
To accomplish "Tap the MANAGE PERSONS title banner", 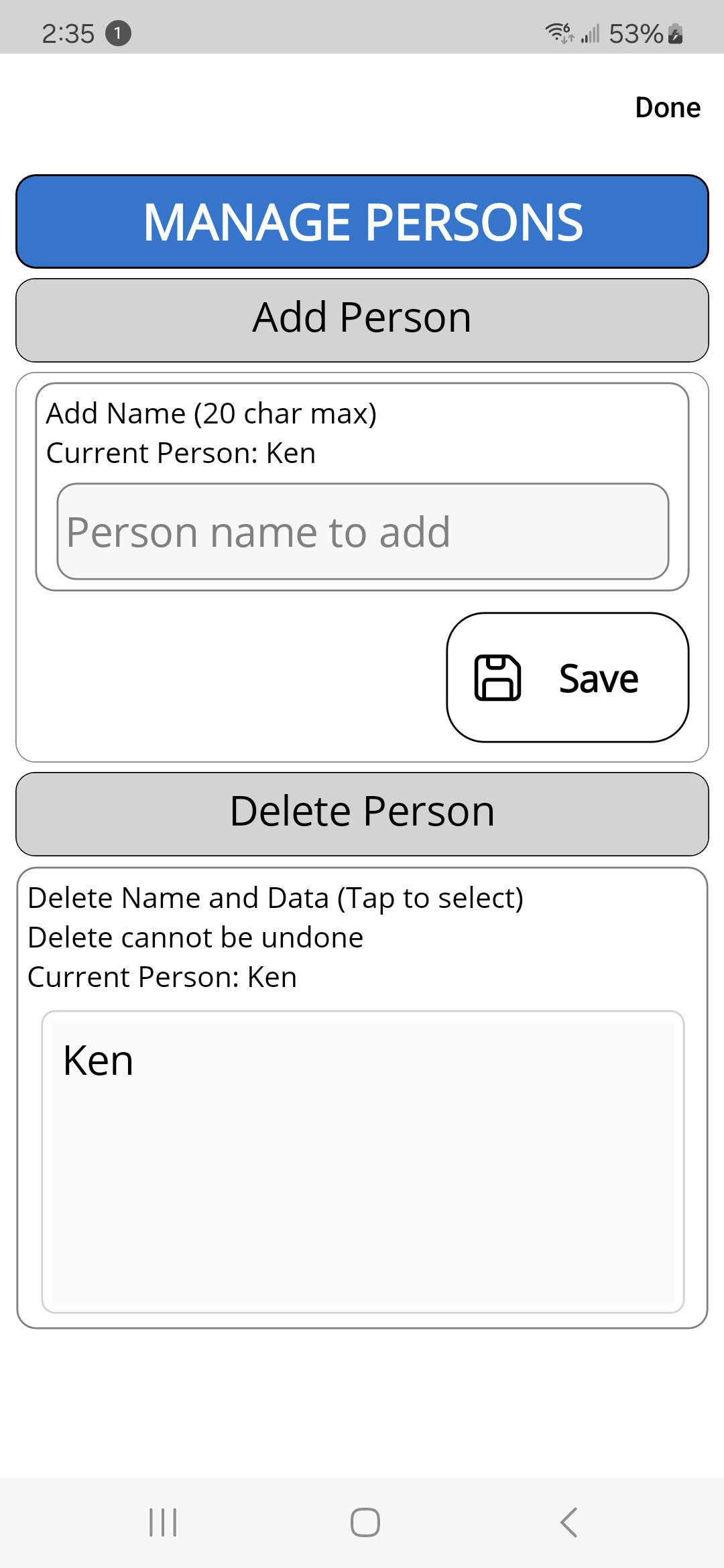I will click(x=362, y=222).
